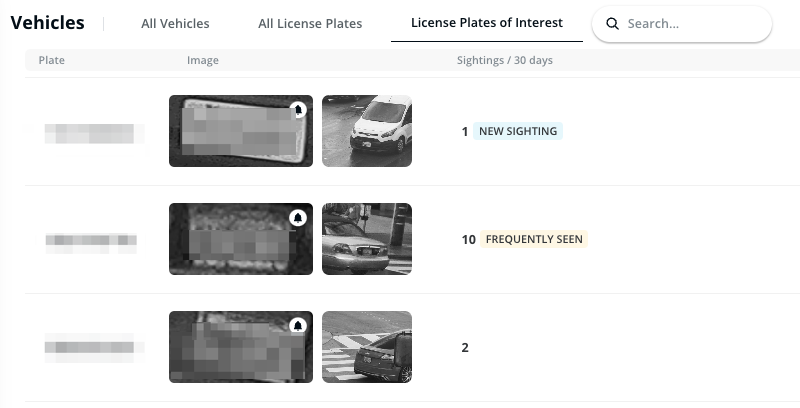Click the FREQUENTLY SEEN badge
The width and height of the screenshot is (800, 408).
[533, 239]
